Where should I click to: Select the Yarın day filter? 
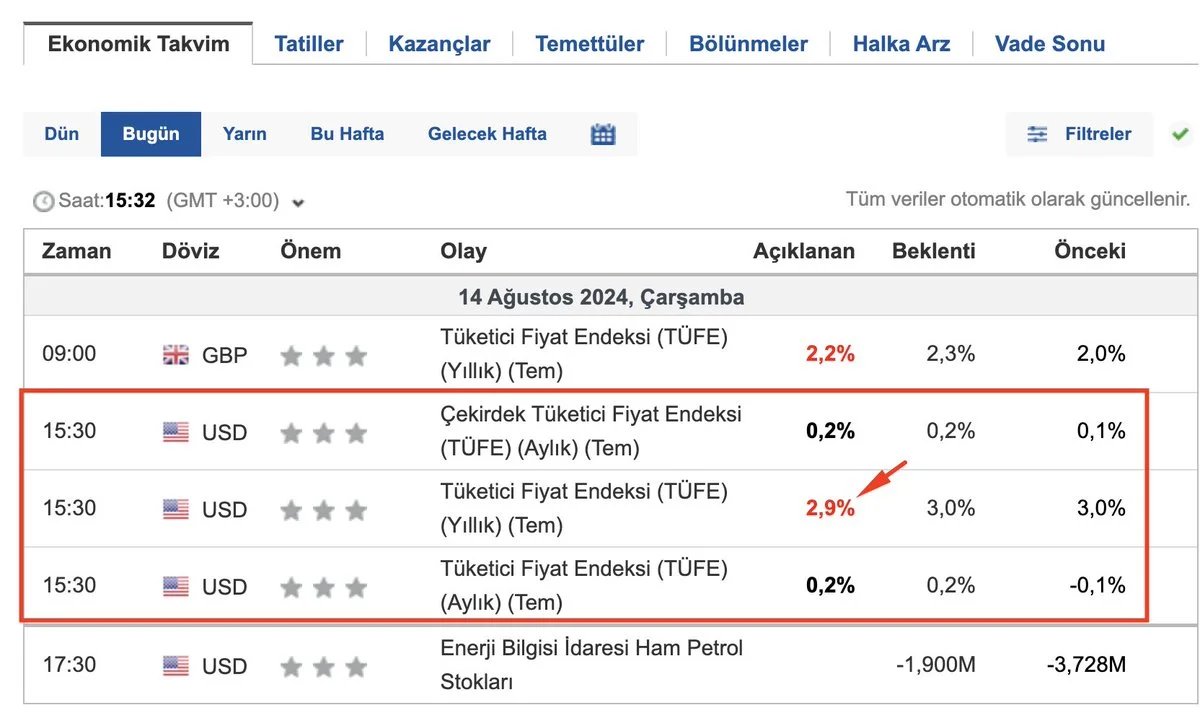[244, 134]
